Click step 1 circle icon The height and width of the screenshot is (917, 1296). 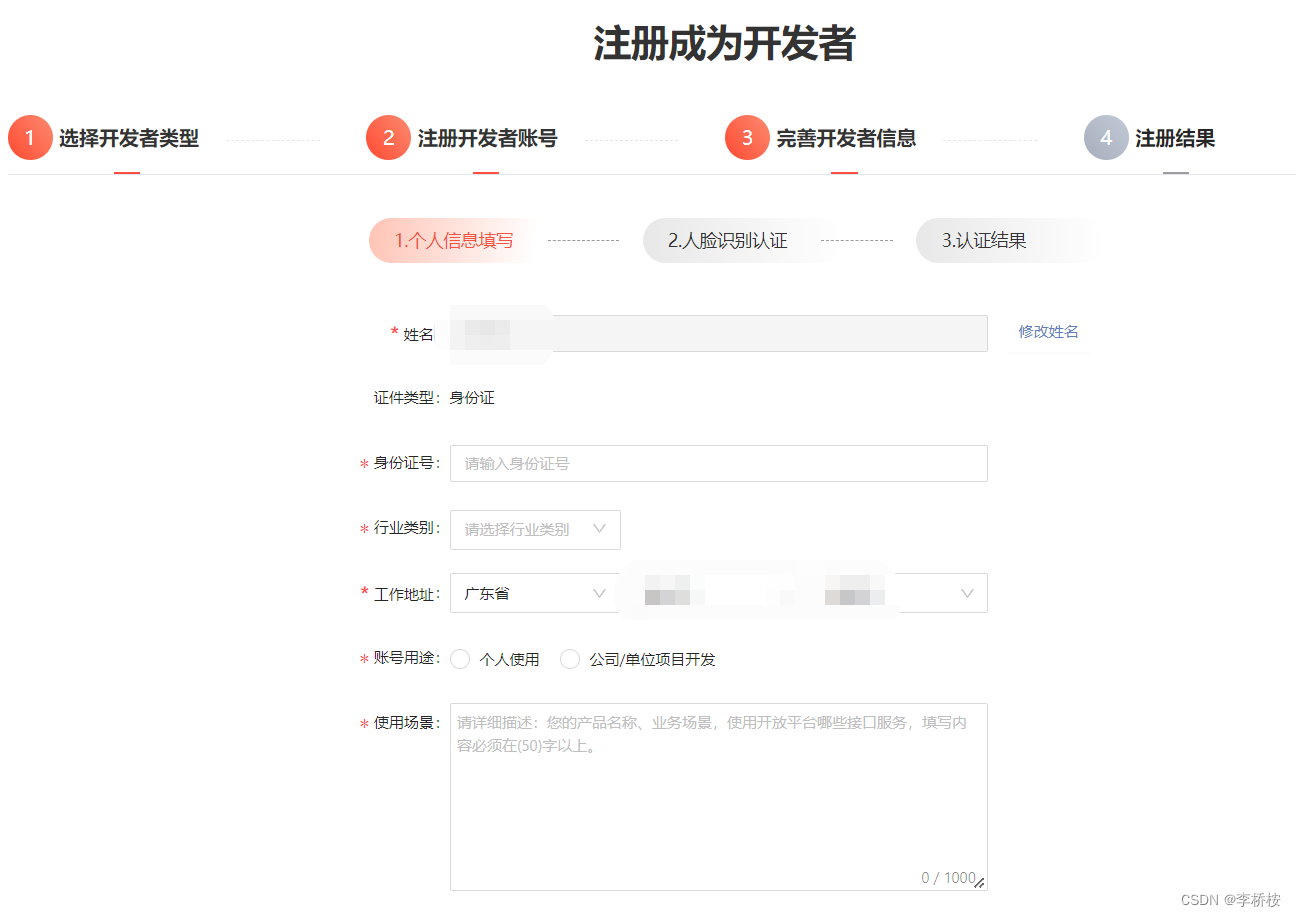pyautogui.click(x=30, y=138)
